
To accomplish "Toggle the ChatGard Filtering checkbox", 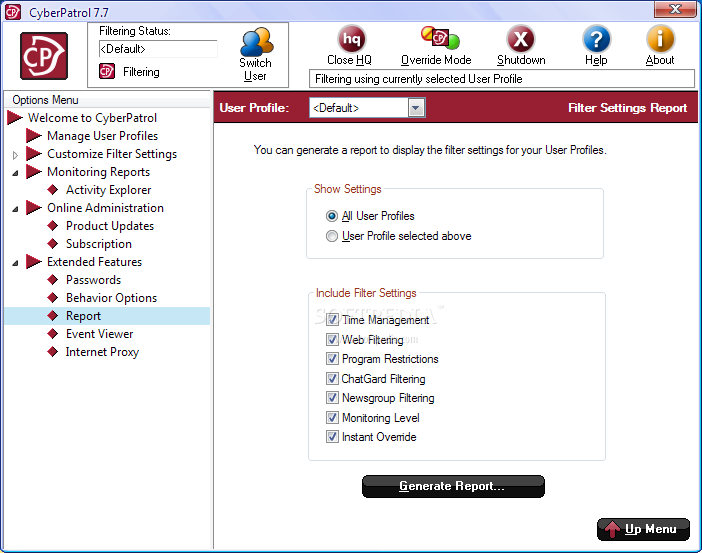I will [332, 378].
